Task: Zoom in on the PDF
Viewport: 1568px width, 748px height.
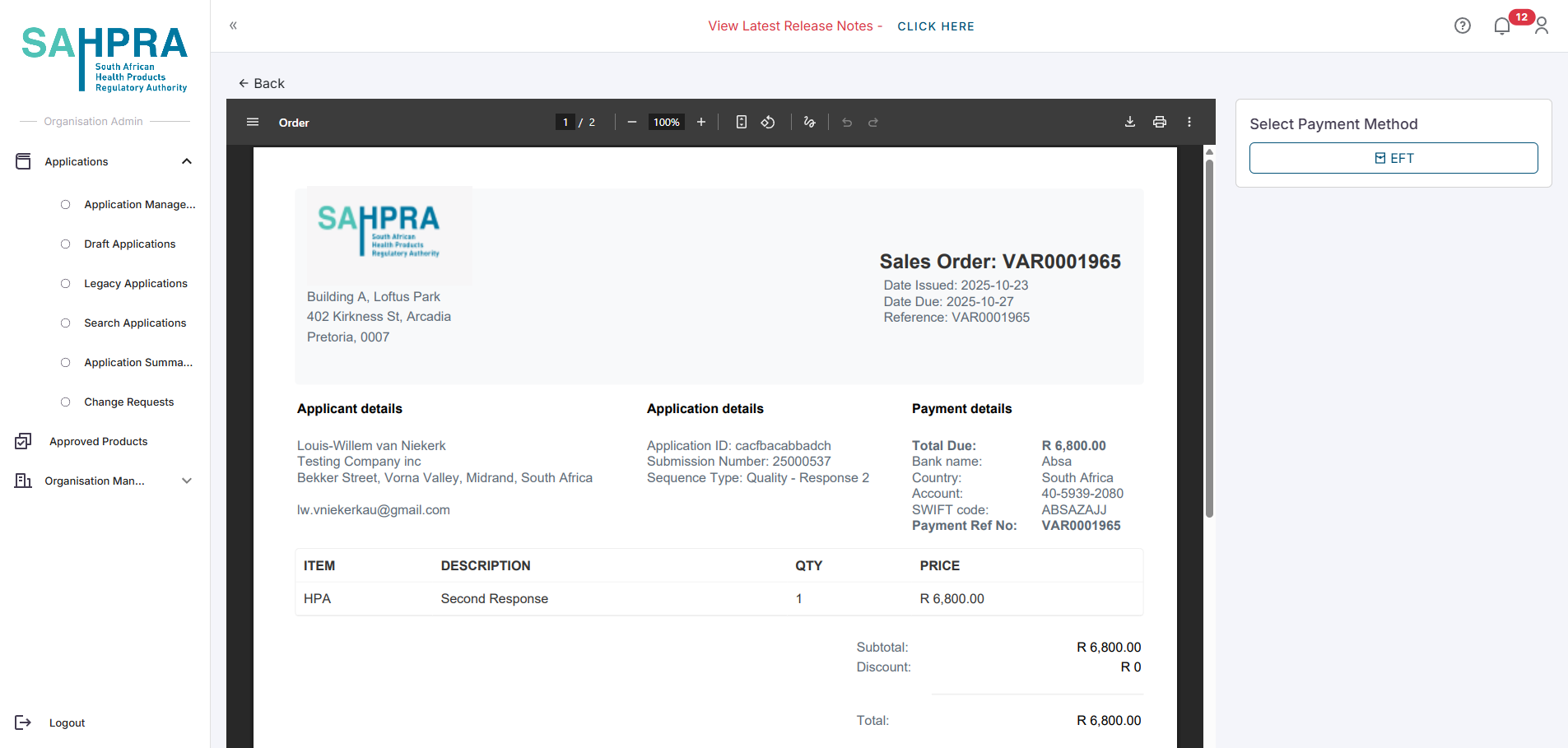Action: [700, 122]
